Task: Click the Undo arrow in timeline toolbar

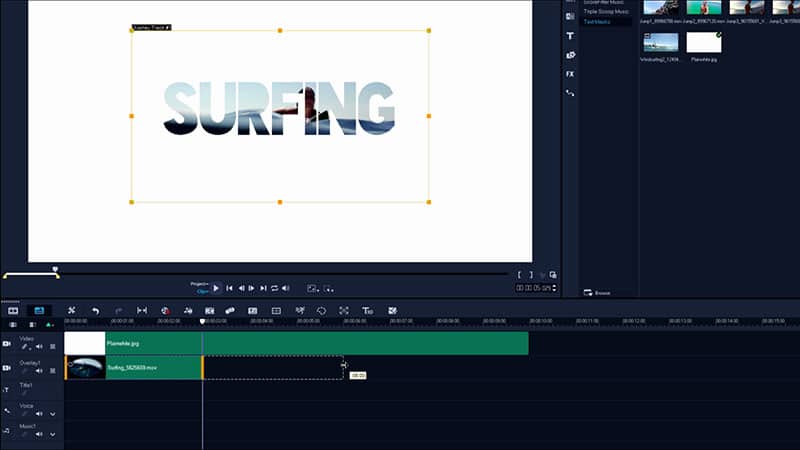Action: (95, 311)
